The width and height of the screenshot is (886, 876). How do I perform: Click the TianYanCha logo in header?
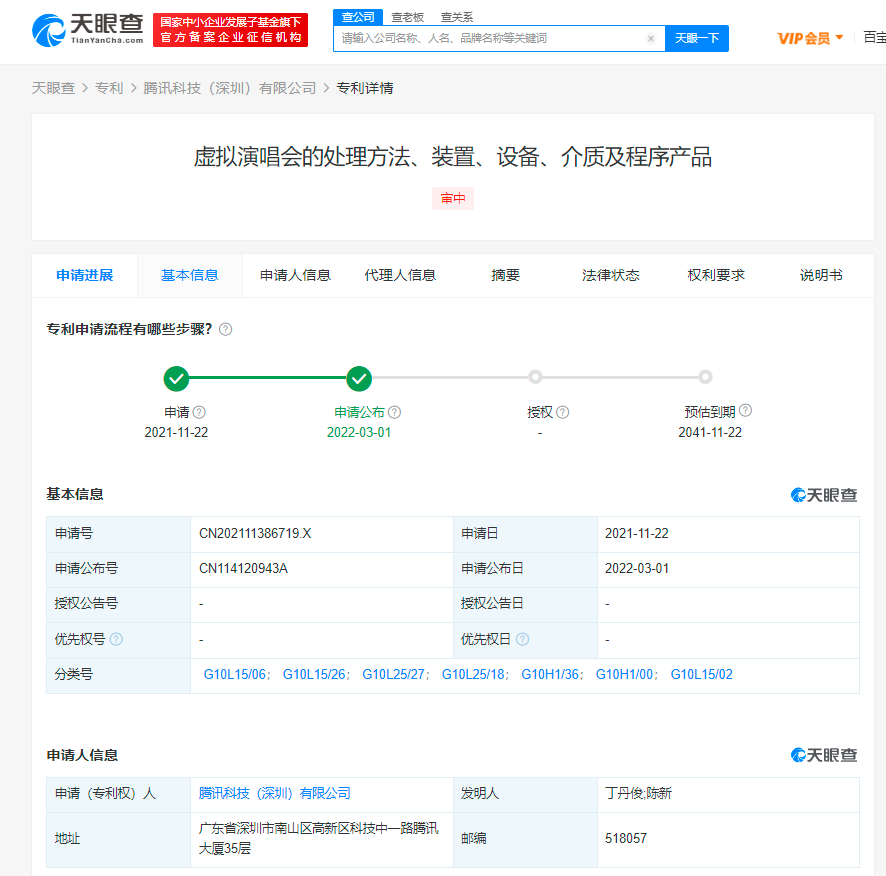tap(88, 30)
